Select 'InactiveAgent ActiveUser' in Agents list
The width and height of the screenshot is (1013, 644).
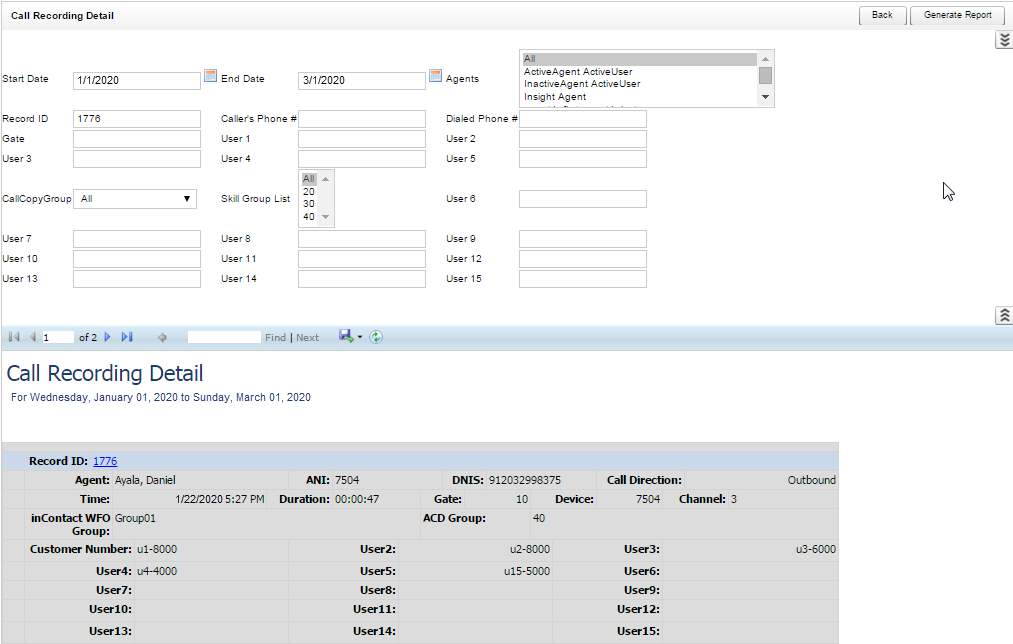tap(582, 84)
